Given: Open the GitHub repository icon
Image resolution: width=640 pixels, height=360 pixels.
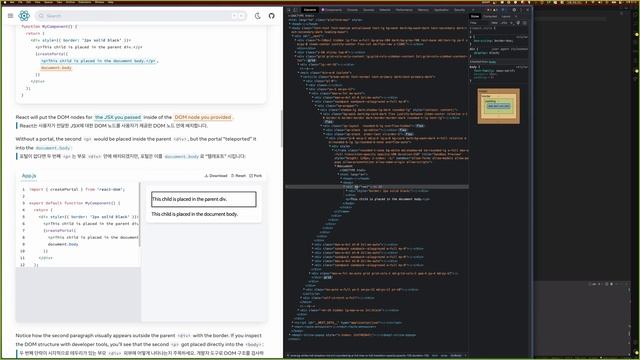Looking at the screenshot, I should (271, 16).
